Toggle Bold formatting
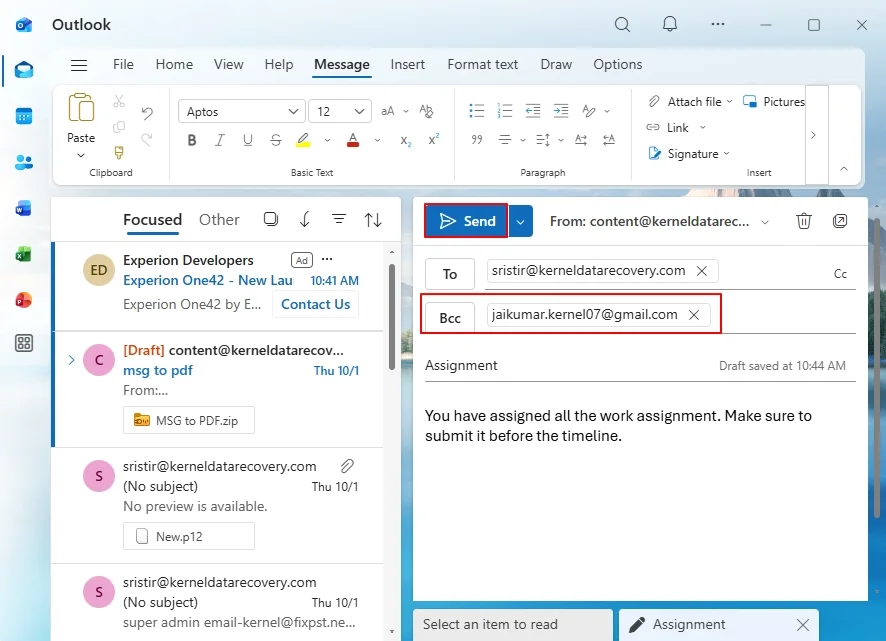Viewport: 886px width, 641px height. coord(192,140)
